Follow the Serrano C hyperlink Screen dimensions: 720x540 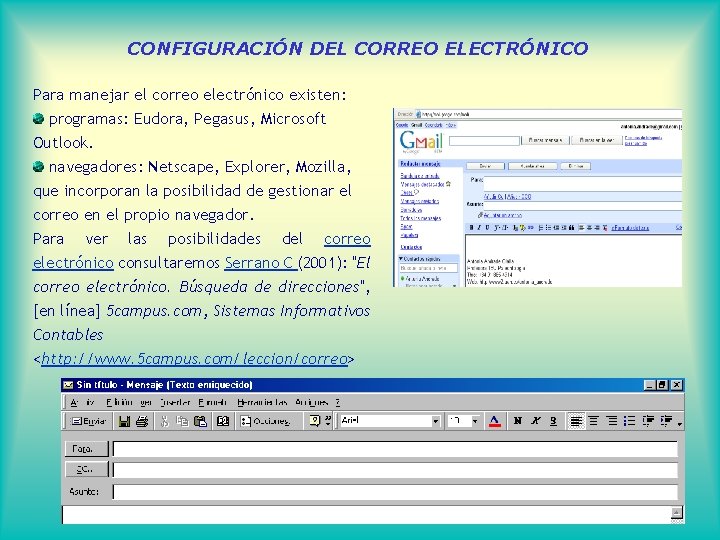261,263
